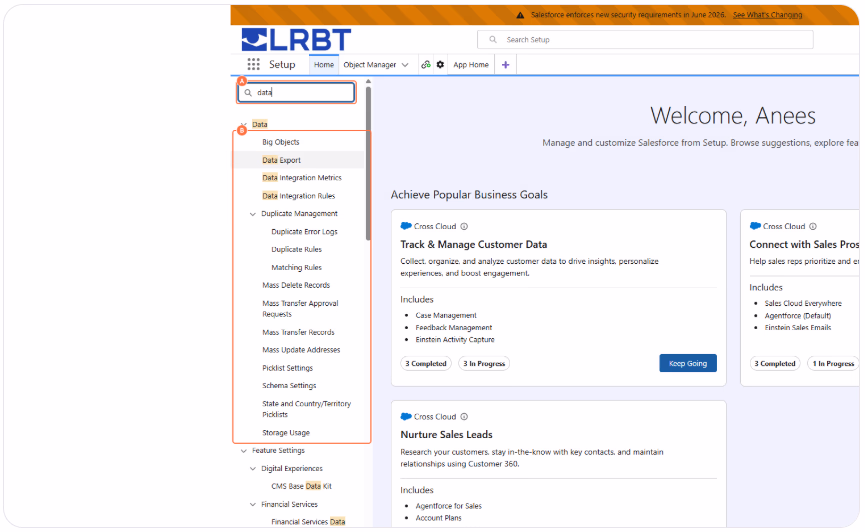The width and height of the screenshot is (865, 532).
Task: Click Cross Cloud icon on Track & Manage card
Action: [x=406, y=226]
